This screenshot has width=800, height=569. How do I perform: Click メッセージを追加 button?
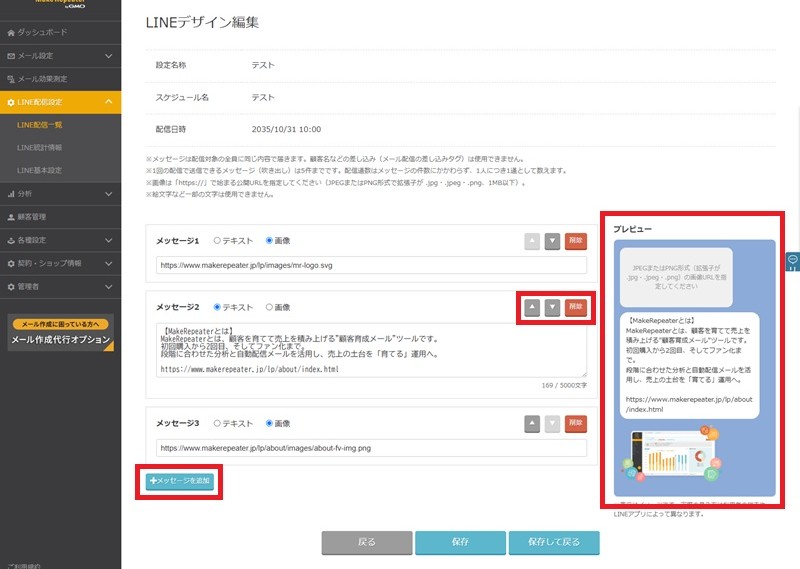[180, 481]
